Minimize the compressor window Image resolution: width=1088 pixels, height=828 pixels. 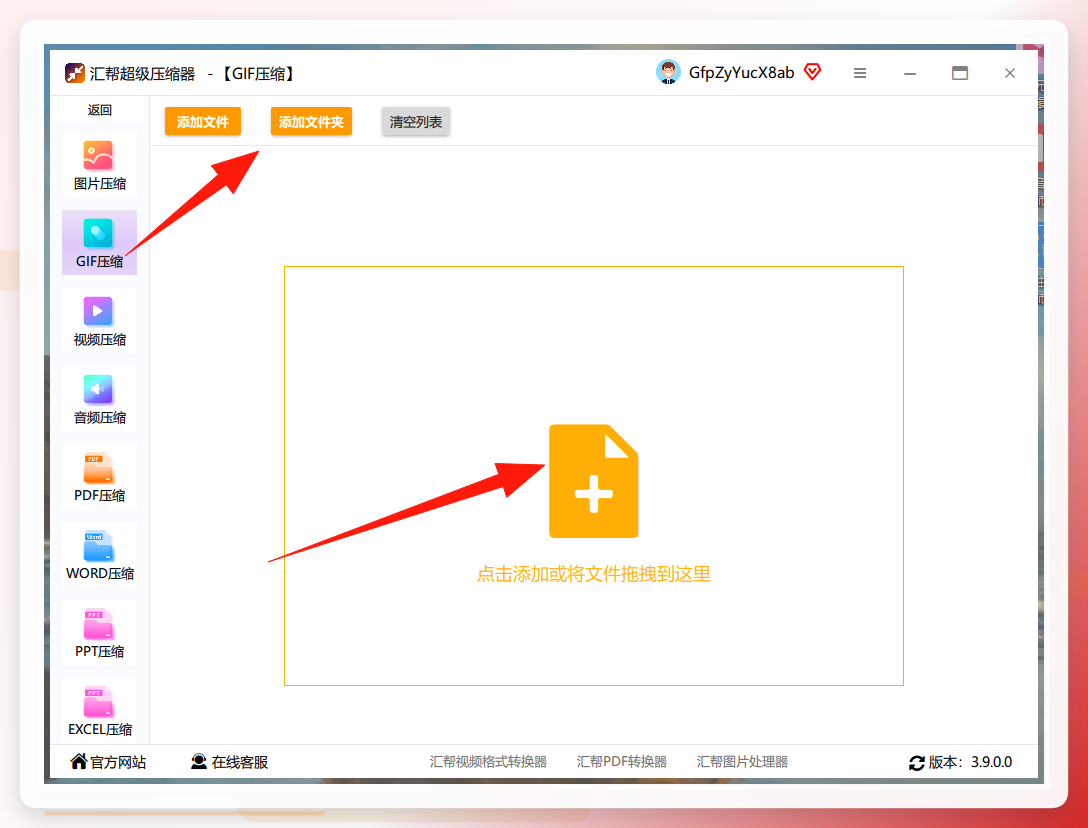pos(910,74)
